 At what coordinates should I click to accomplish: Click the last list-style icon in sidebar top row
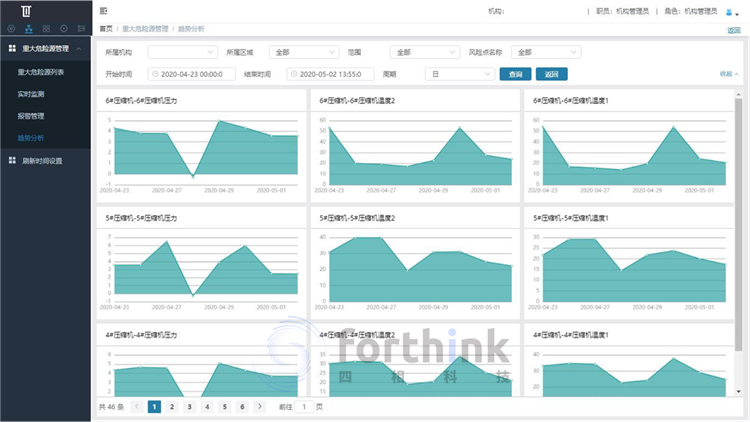(82, 28)
